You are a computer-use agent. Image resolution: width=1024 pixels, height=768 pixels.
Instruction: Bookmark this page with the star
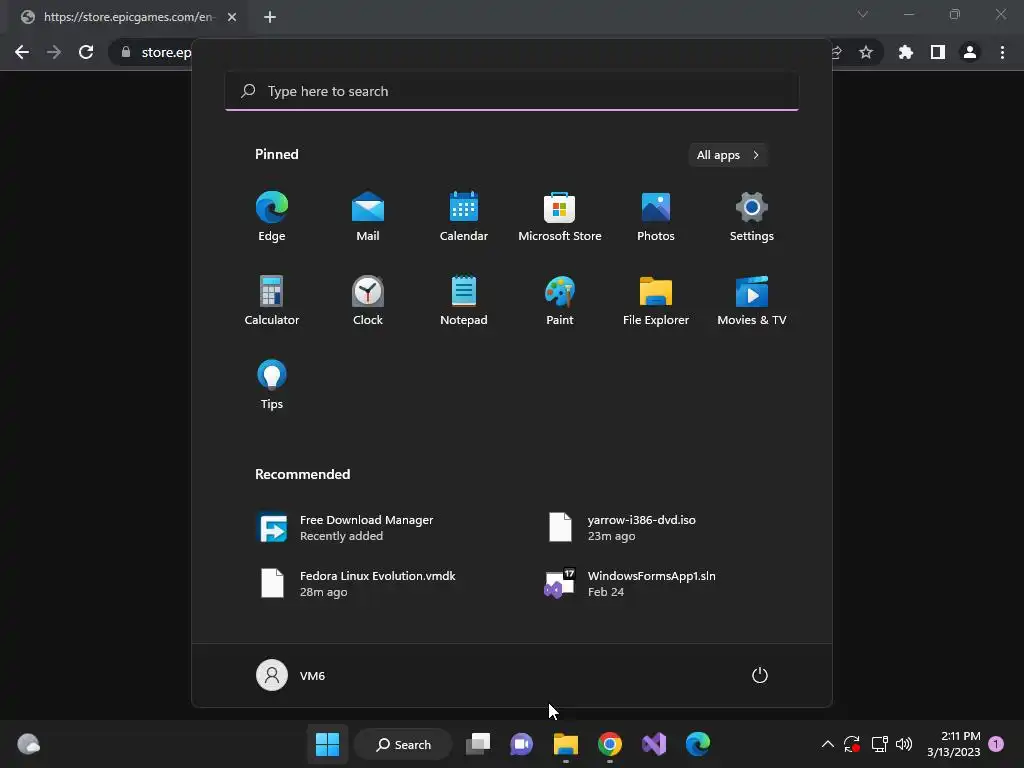(x=866, y=52)
